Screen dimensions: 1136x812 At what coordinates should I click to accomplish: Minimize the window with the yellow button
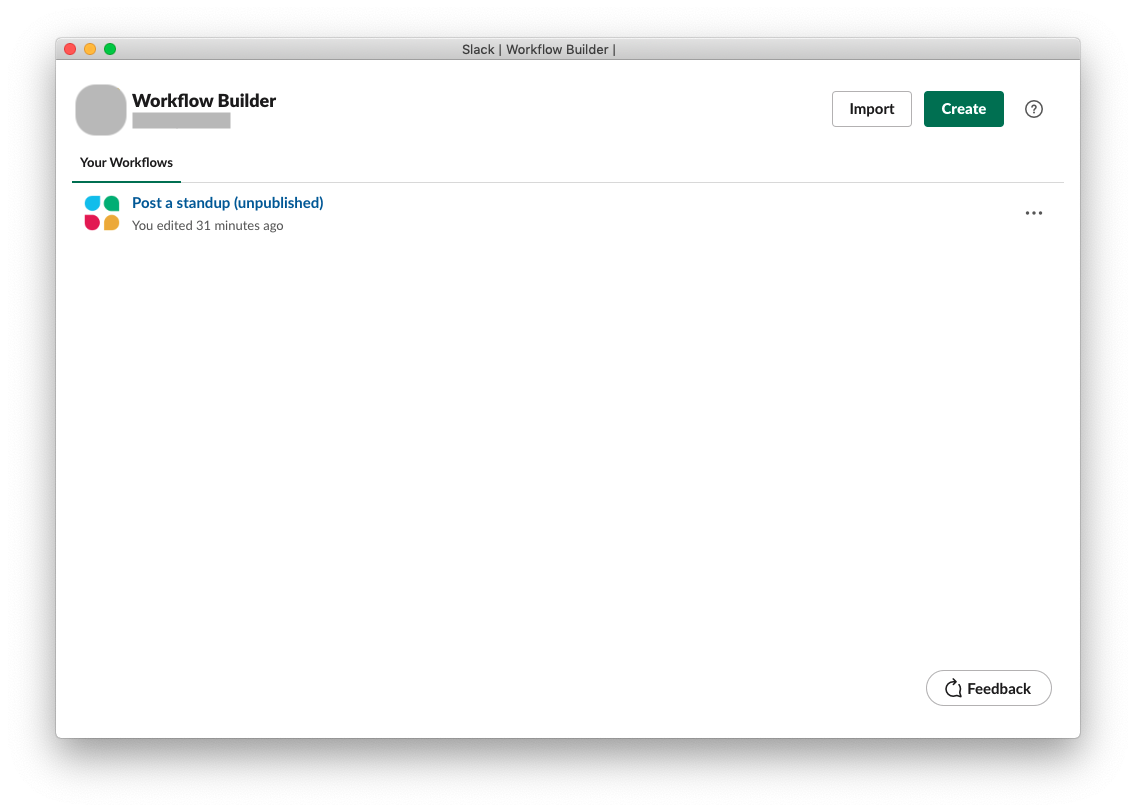point(90,49)
